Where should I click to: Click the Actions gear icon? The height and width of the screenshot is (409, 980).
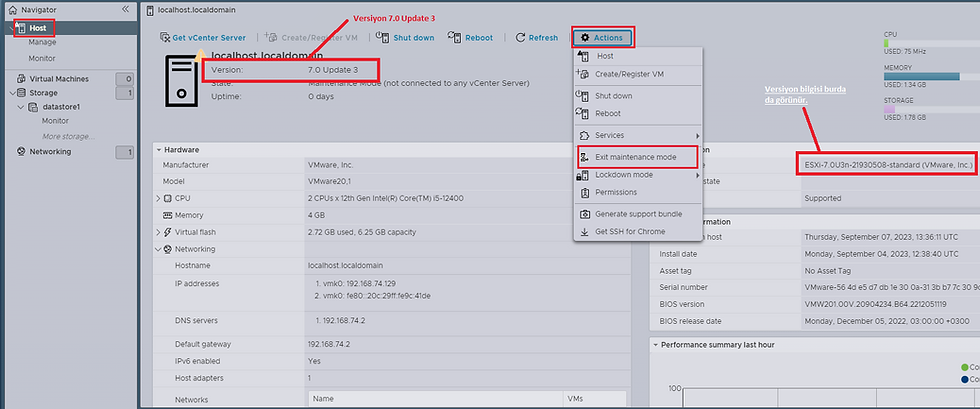(585, 38)
